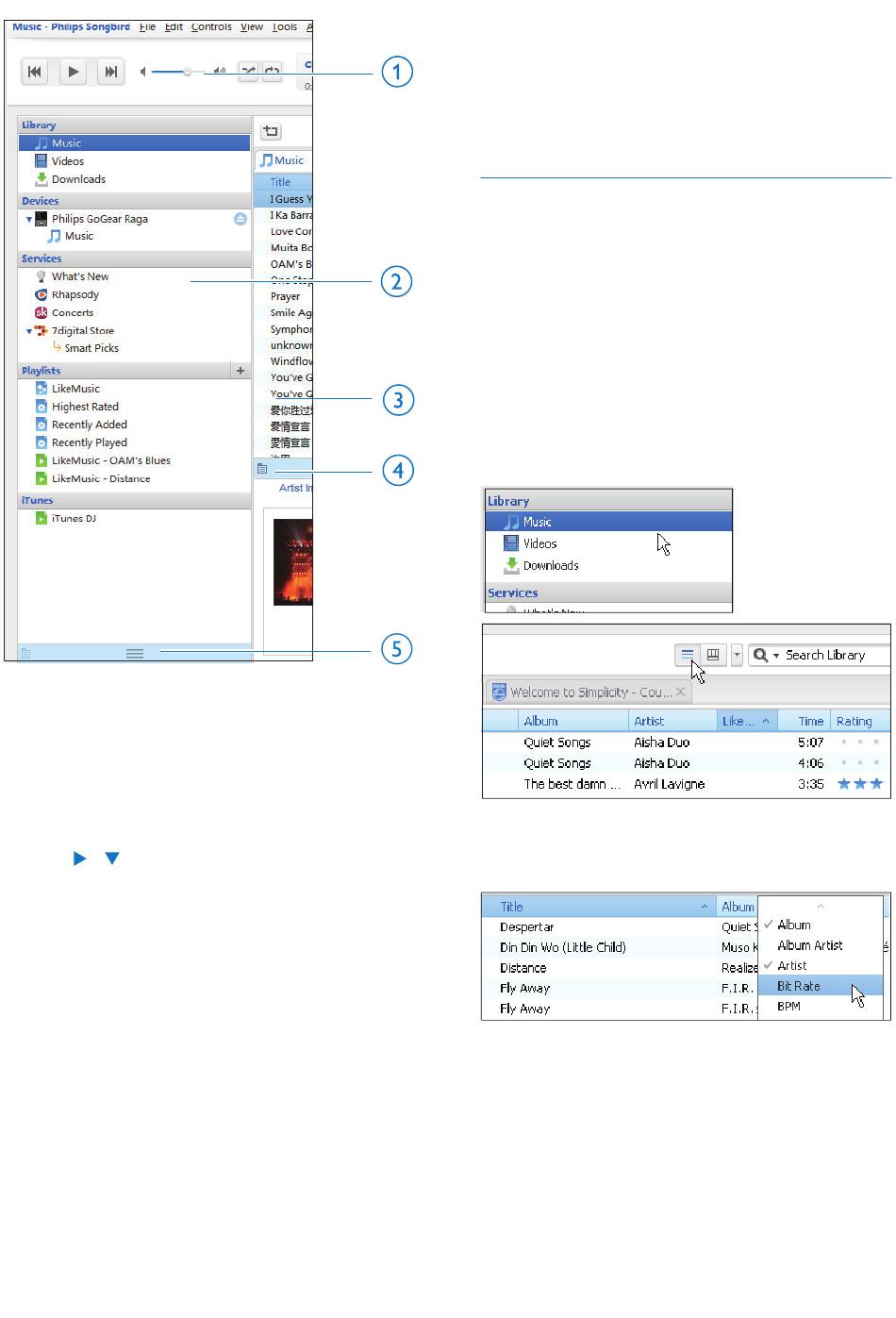This screenshot has height=1318, width=896.
Task: Eject the Philips GoGear Raga device
Action: point(241,219)
